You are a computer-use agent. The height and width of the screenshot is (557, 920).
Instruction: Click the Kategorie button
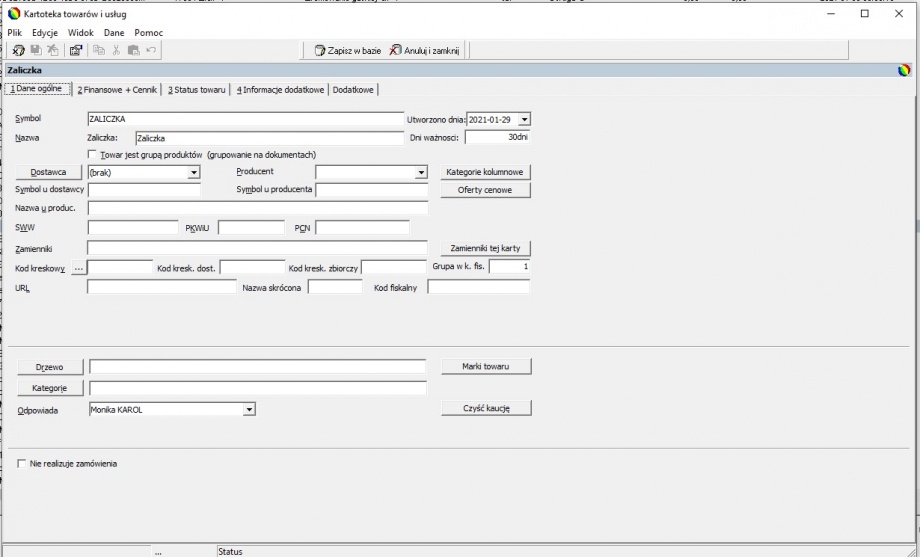coord(50,388)
